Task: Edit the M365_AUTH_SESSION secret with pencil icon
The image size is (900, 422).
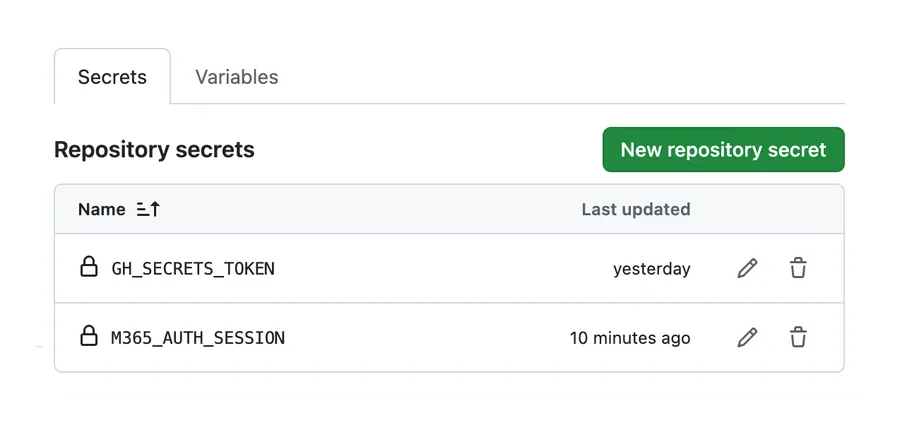Action: point(747,337)
